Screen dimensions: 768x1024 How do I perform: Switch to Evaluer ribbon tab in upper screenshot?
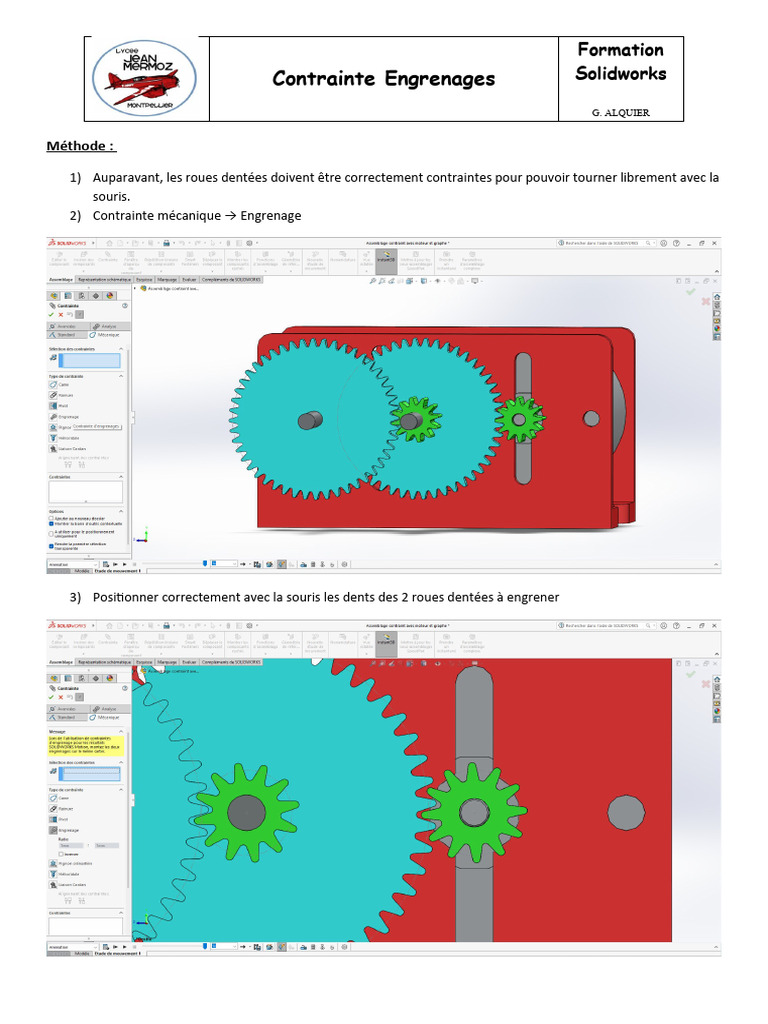click(x=189, y=280)
